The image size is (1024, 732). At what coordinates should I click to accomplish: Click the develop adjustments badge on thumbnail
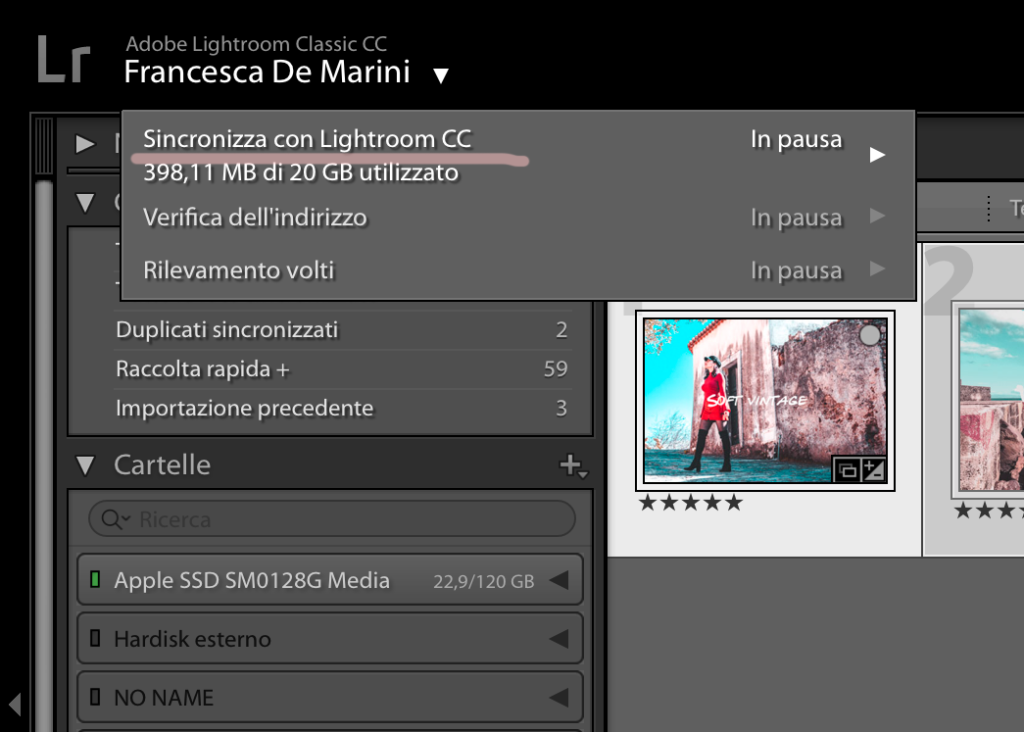tap(871, 470)
